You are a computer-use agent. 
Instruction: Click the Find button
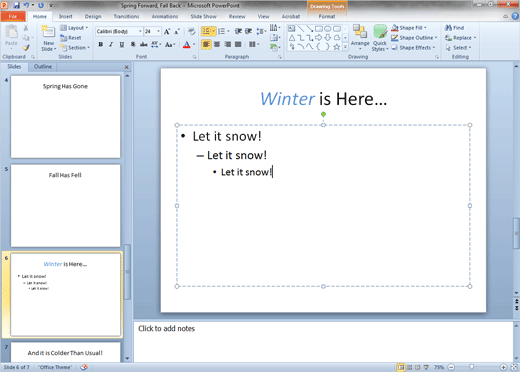[x=454, y=28]
